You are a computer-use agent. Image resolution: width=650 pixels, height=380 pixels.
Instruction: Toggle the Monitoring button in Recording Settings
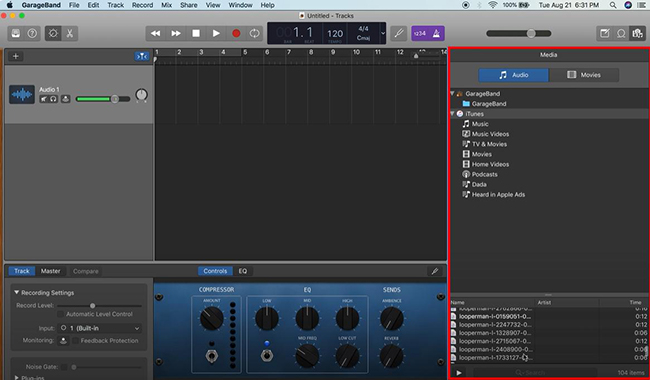point(63,341)
